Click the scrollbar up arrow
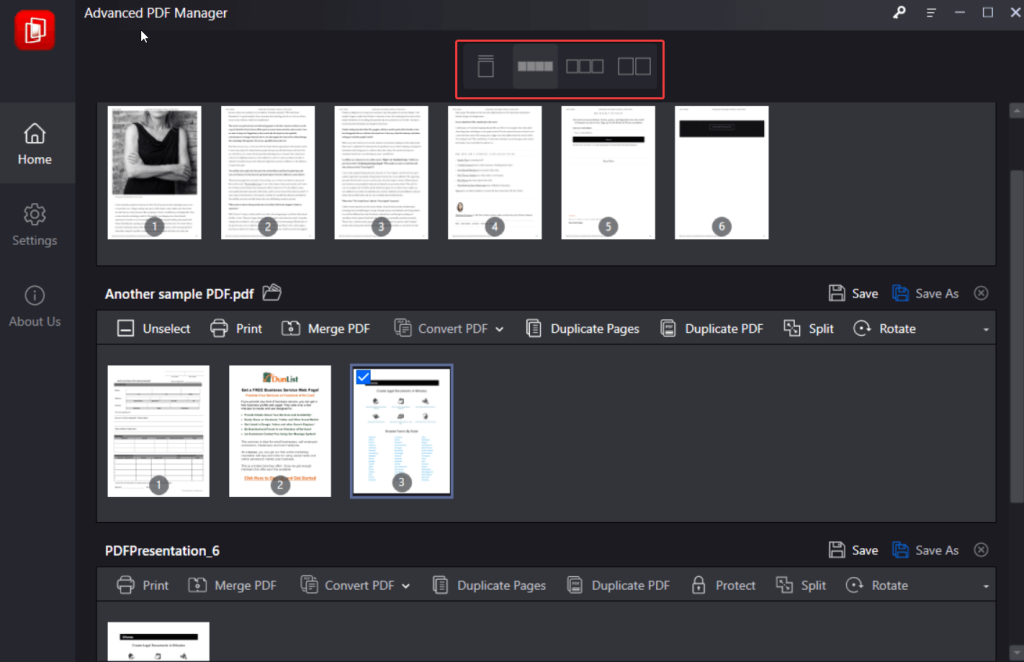The height and width of the screenshot is (662, 1024). [1017, 112]
